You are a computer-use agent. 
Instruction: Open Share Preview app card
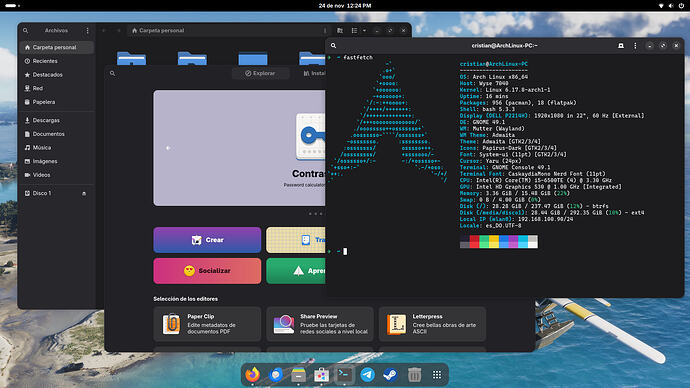[320, 324]
